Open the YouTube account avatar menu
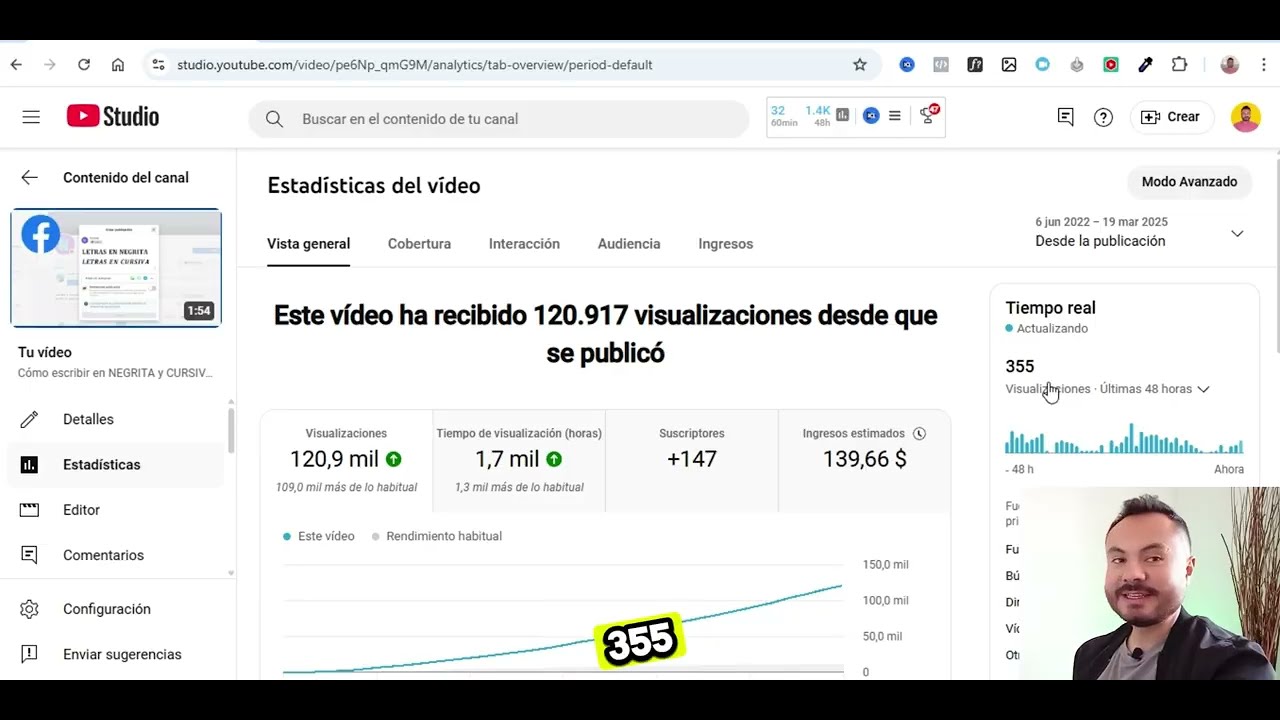This screenshot has width=1280, height=720. (x=1245, y=117)
